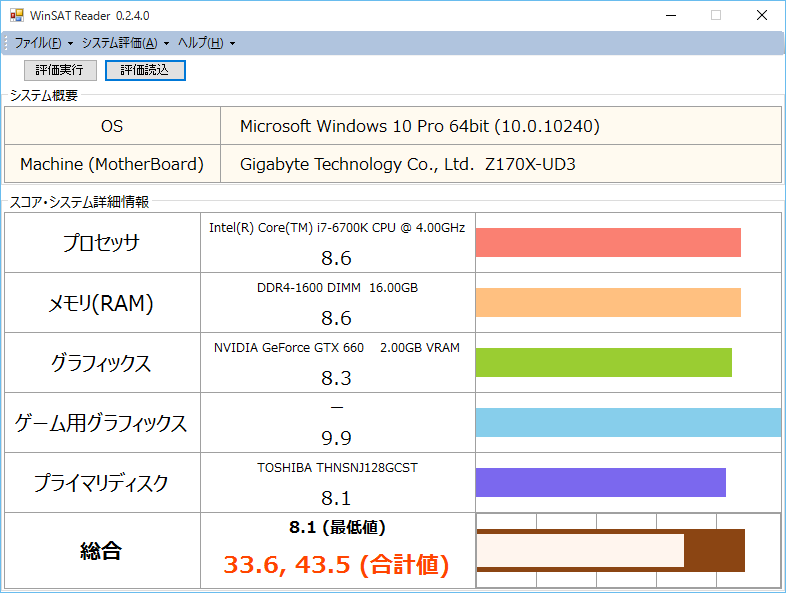This screenshot has width=786, height=593.
Task: Click the グラフィックス row label
Action: coord(101,363)
